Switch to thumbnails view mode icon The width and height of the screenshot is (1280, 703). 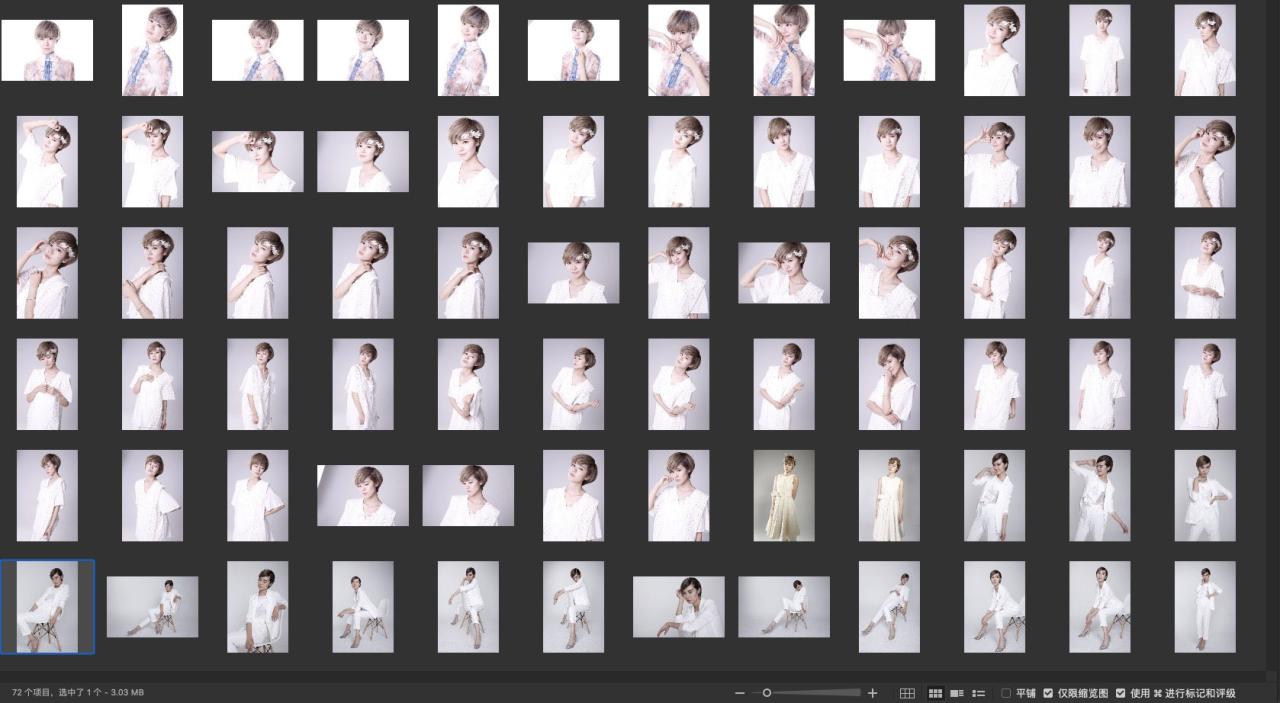pos(936,693)
